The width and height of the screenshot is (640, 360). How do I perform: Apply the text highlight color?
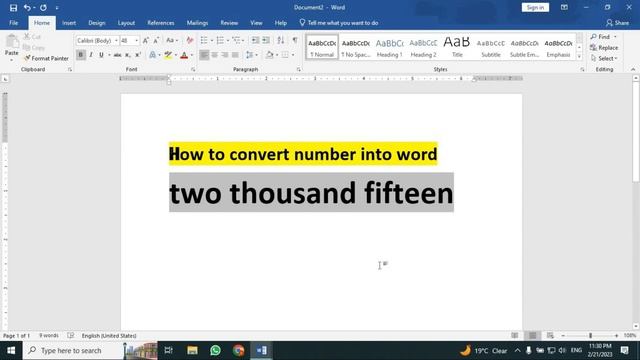coord(168,55)
